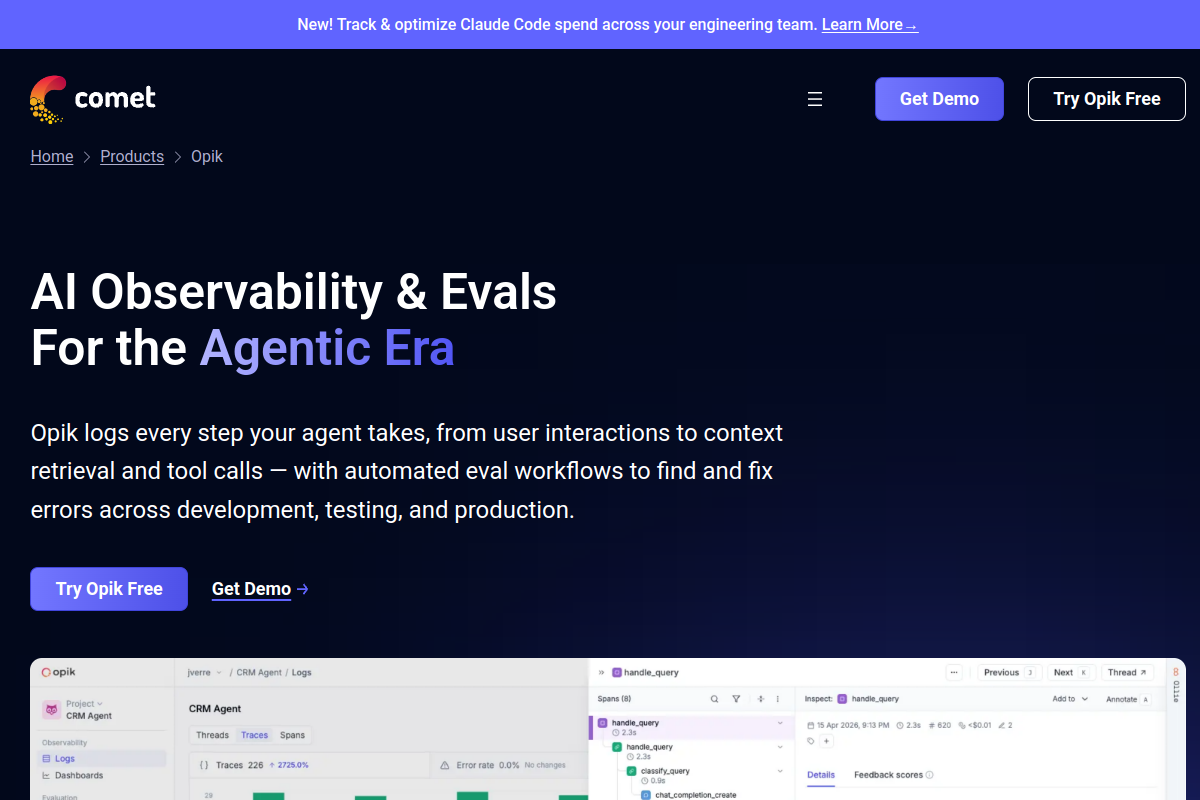The image size is (1200, 800).
Task: Click the Spans (8) header label
Action: (x=614, y=699)
